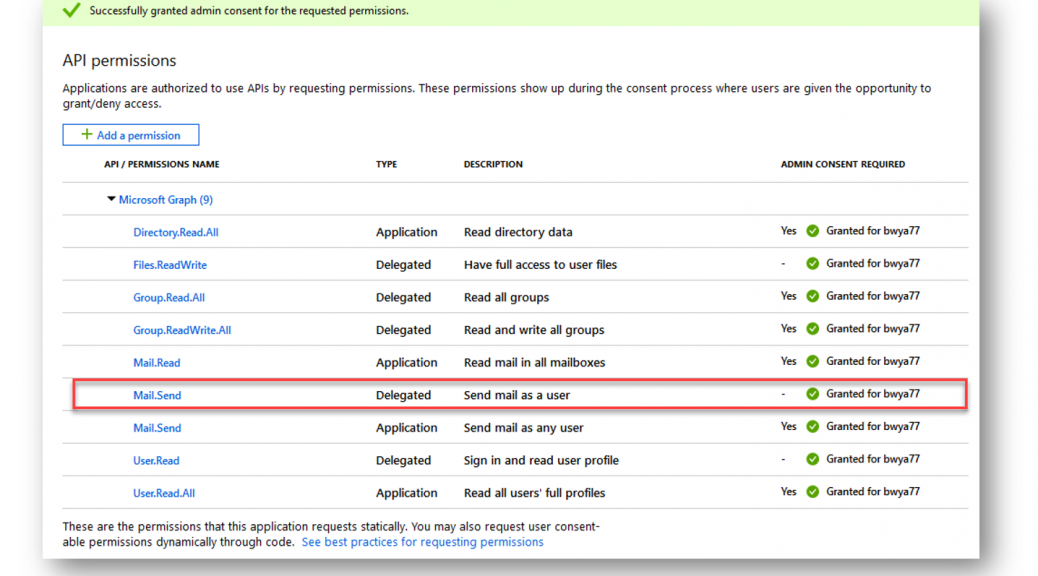Click 'Application' type in the Mail.Read row

pyautogui.click(x=406, y=363)
